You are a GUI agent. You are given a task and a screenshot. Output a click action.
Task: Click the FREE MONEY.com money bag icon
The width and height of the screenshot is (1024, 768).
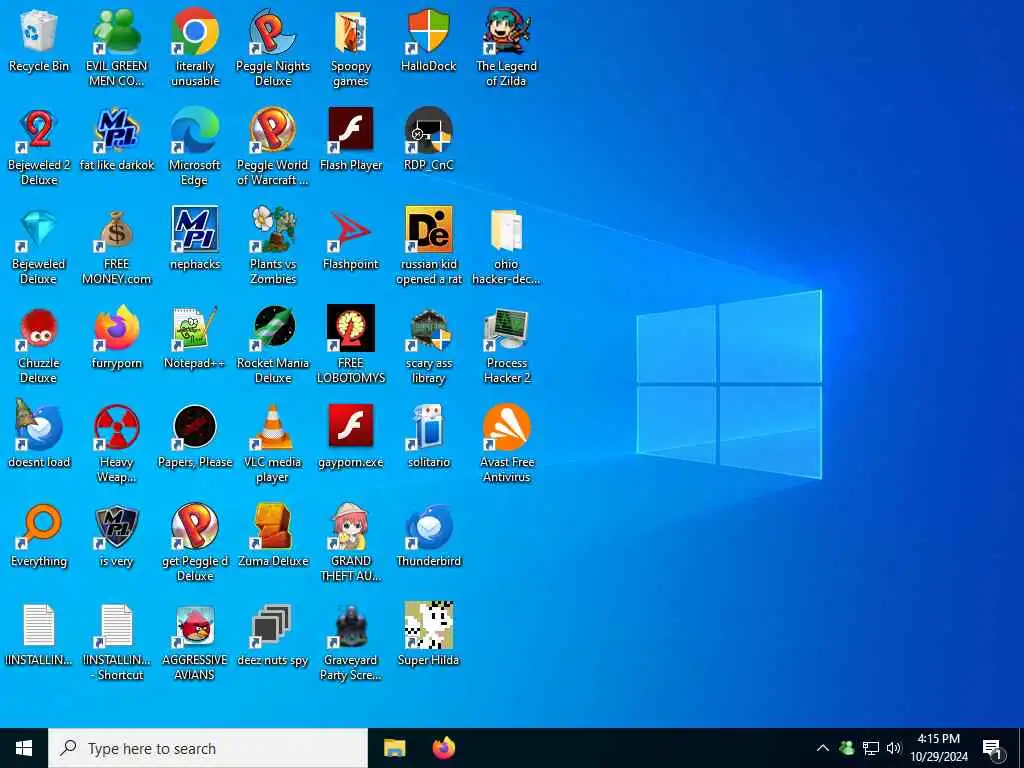116,230
